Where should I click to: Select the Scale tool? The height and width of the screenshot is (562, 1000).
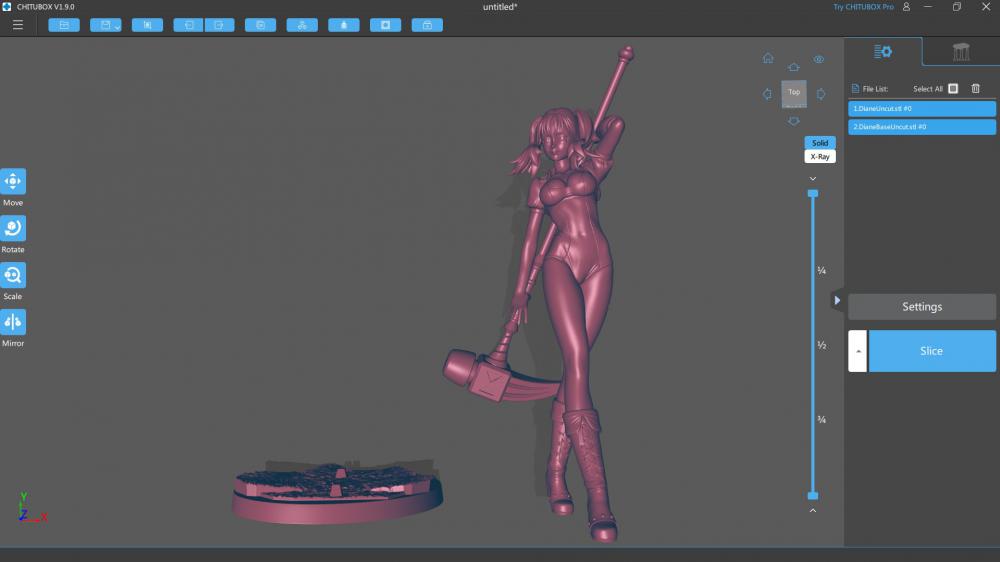13,275
